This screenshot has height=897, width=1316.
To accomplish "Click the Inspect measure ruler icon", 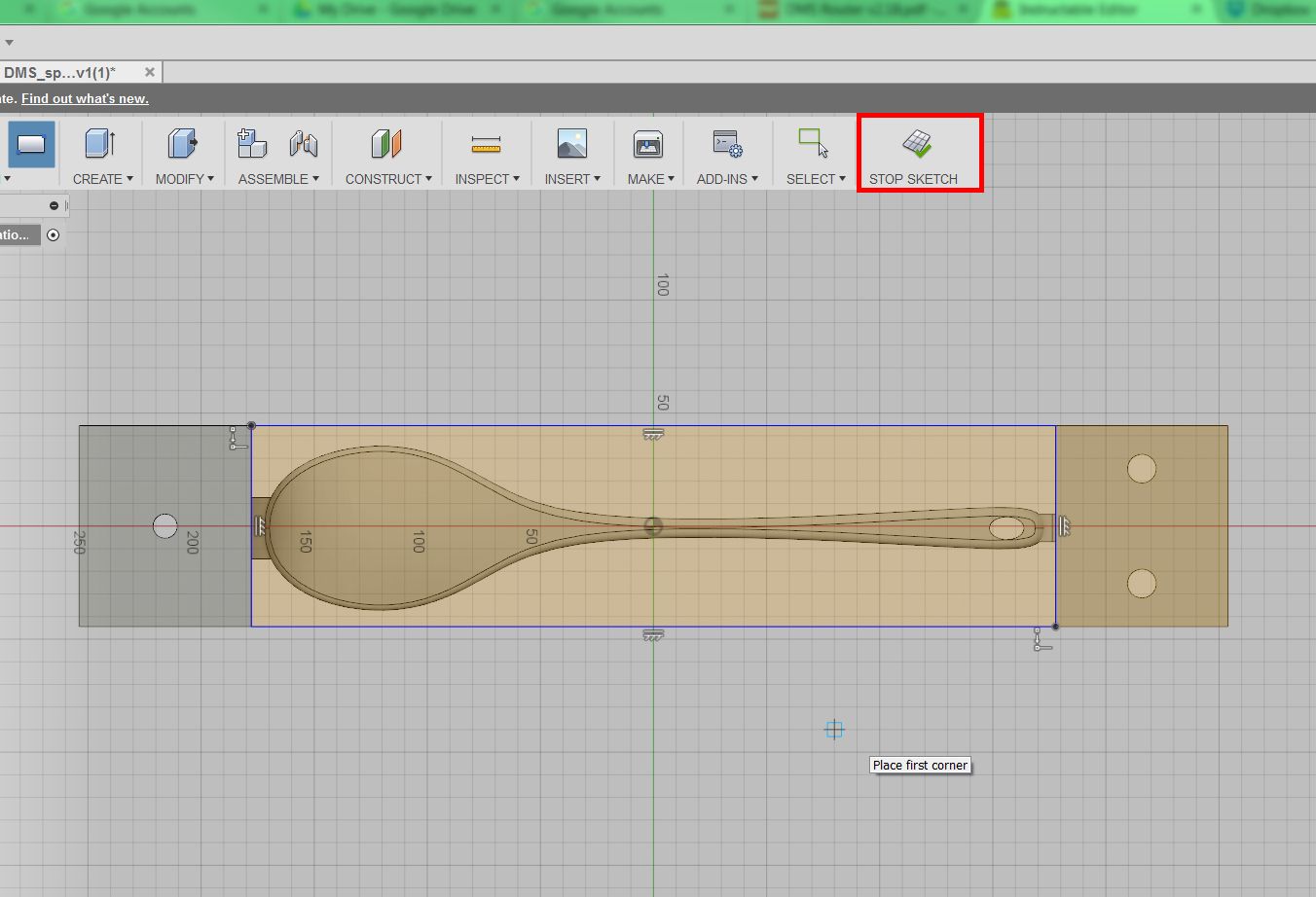I will coord(486,145).
